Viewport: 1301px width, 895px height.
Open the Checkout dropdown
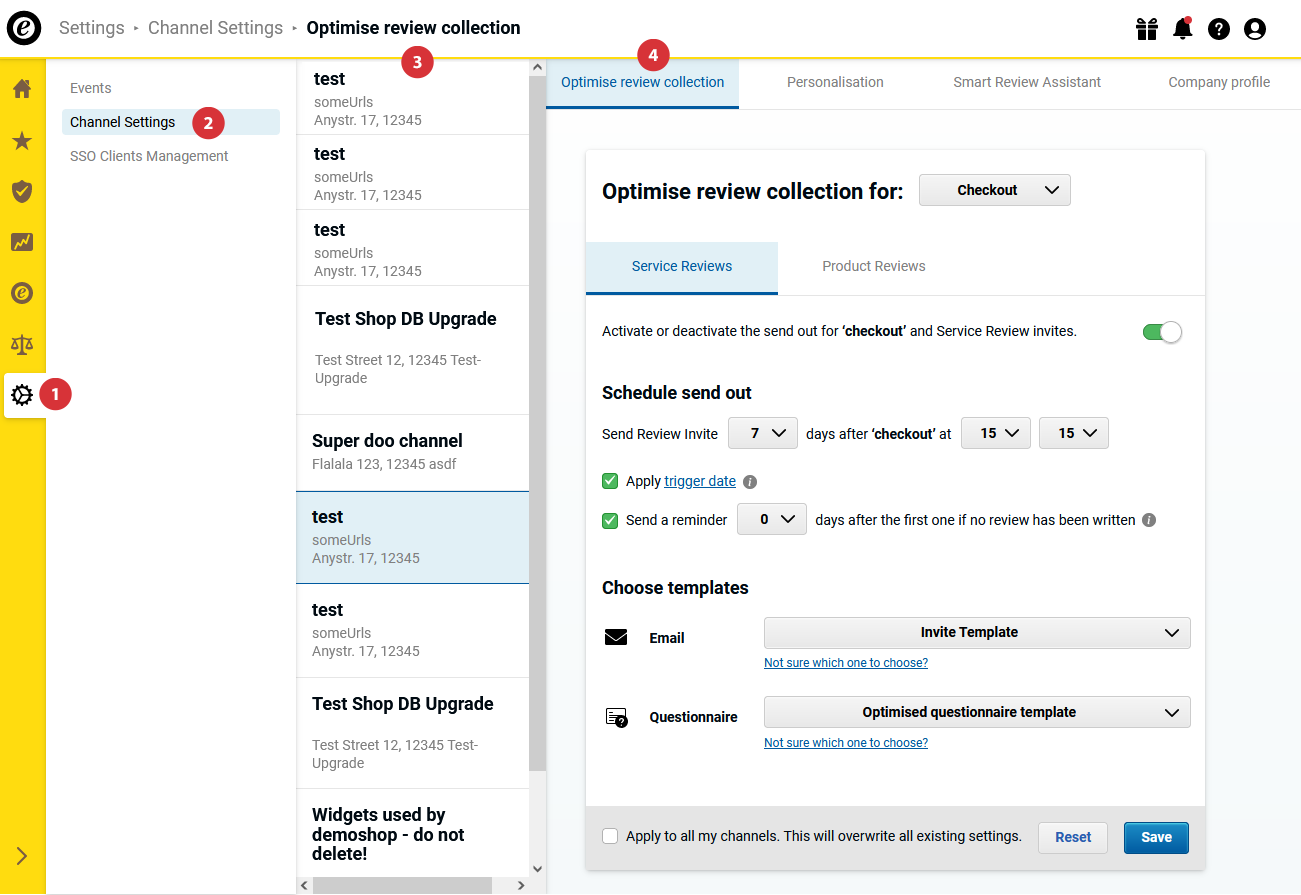coord(995,190)
